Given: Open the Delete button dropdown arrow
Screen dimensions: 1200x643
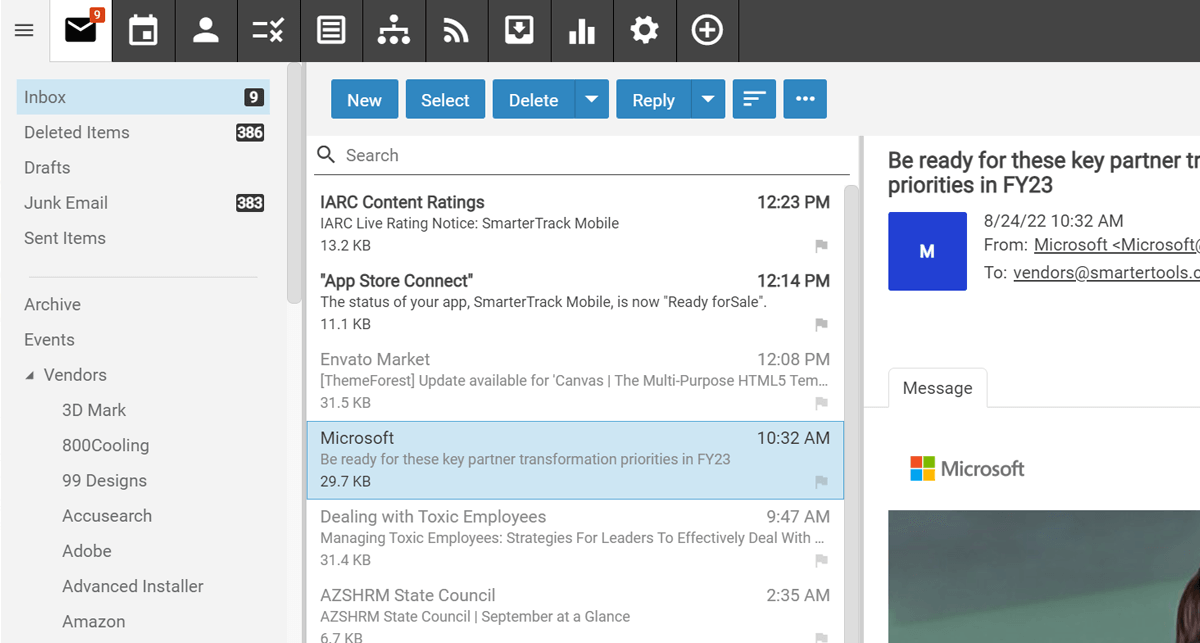Looking at the screenshot, I should (x=591, y=100).
